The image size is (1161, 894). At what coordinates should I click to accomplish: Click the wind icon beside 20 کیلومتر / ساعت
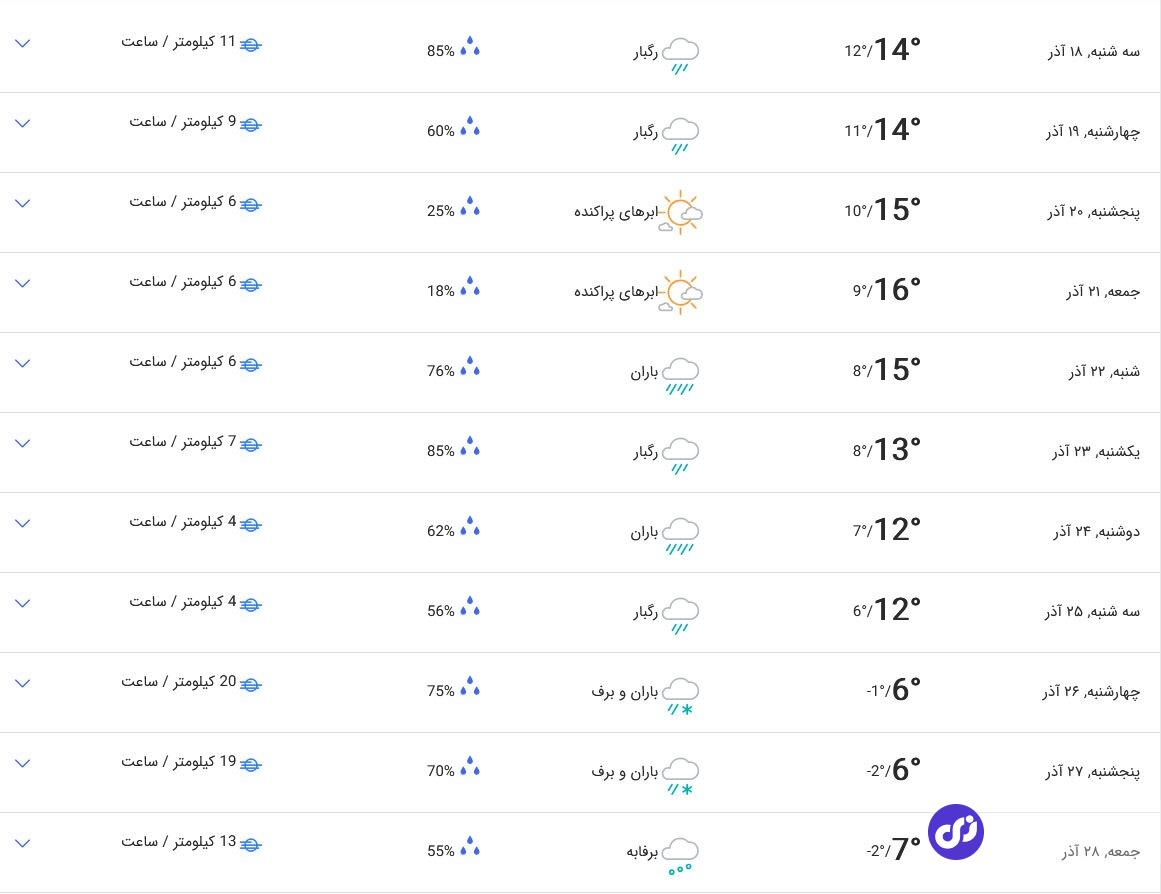(x=251, y=684)
